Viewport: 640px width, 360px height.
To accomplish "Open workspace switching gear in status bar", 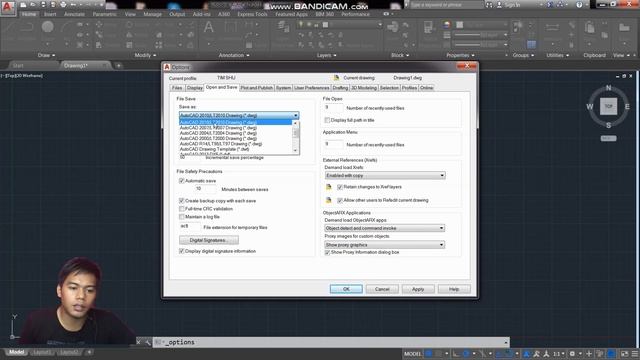I will click(x=572, y=353).
